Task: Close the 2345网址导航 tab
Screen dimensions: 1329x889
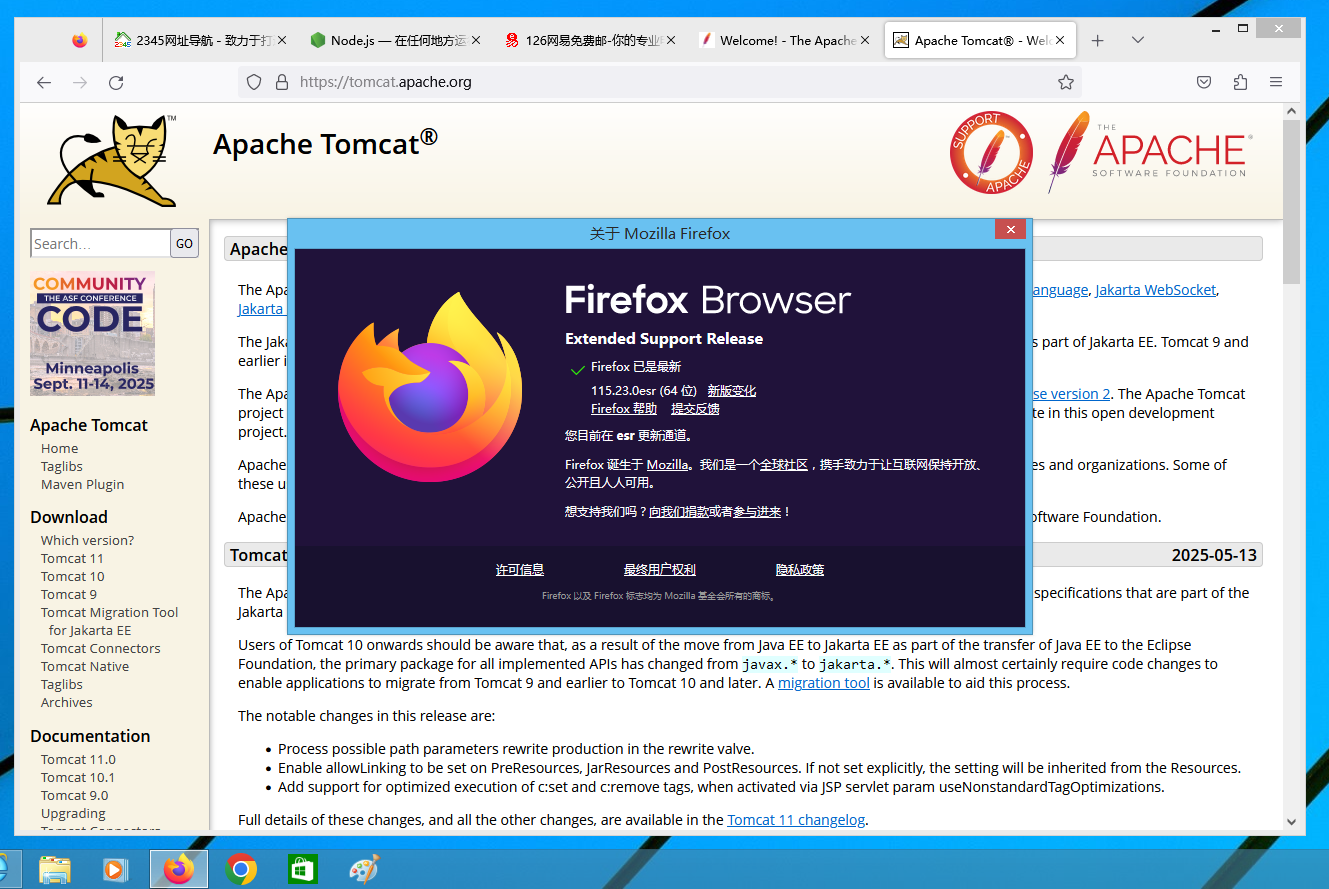Action: [282, 40]
